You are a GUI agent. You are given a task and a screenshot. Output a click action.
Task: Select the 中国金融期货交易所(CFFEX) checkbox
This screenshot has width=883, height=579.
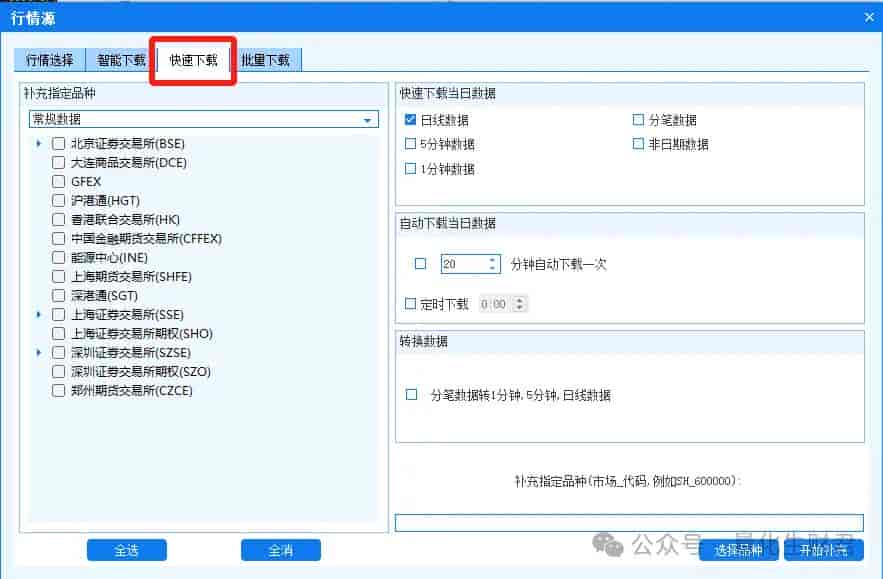pyautogui.click(x=58, y=239)
